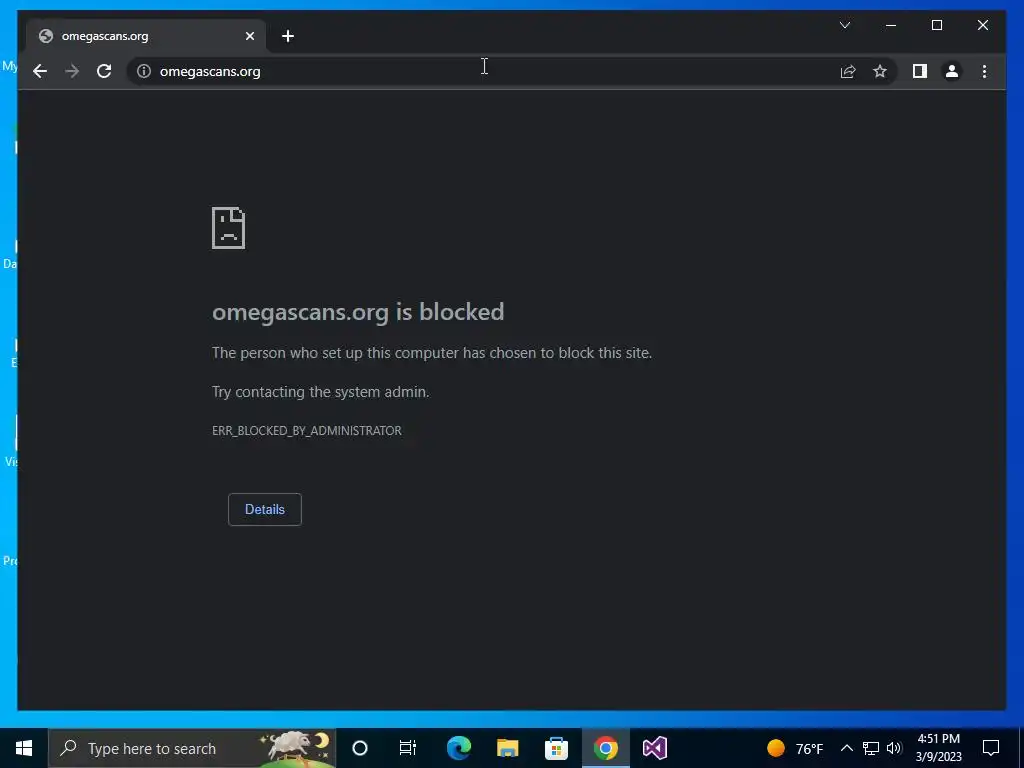Close the omegascans.org tab
1024x768 pixels.
(249, 37)
